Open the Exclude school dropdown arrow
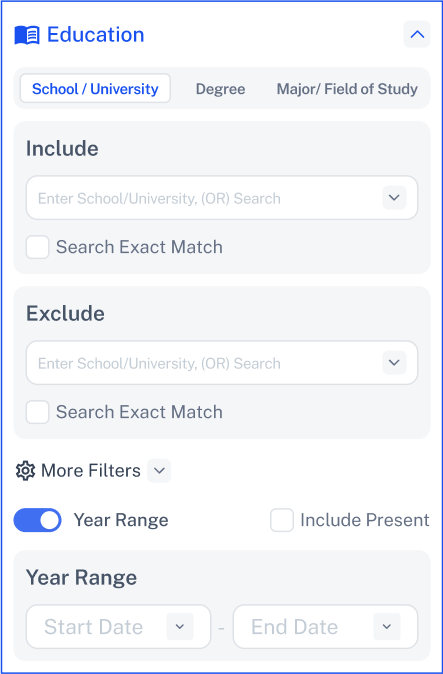443x674 pixels. point(394,362)
